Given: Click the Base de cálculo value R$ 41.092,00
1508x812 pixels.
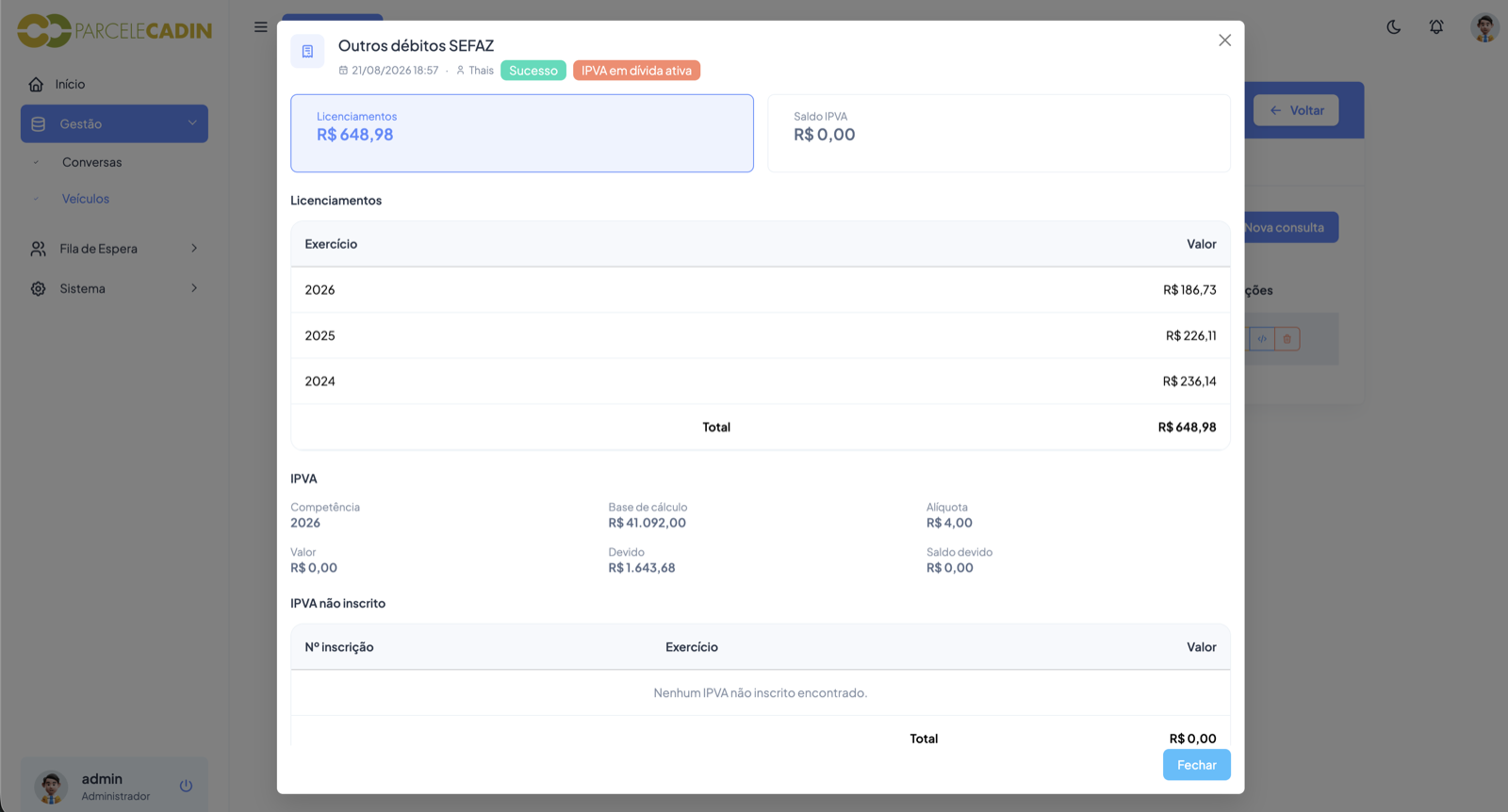Looking at the screenshot, I should 647,523.
